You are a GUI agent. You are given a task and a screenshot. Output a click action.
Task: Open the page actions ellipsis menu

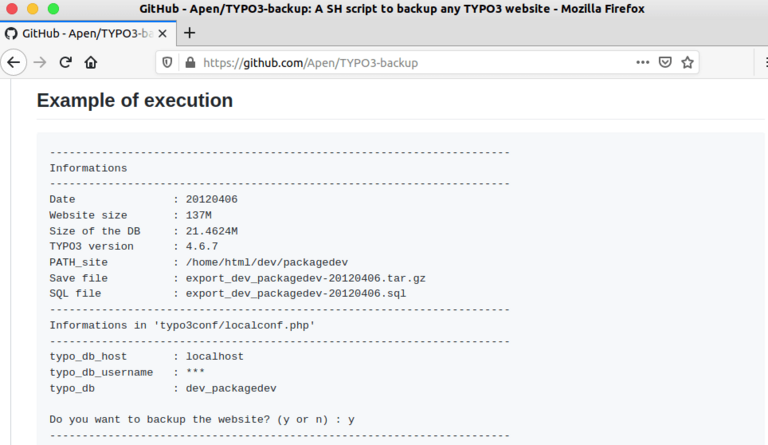coord(643,62)
